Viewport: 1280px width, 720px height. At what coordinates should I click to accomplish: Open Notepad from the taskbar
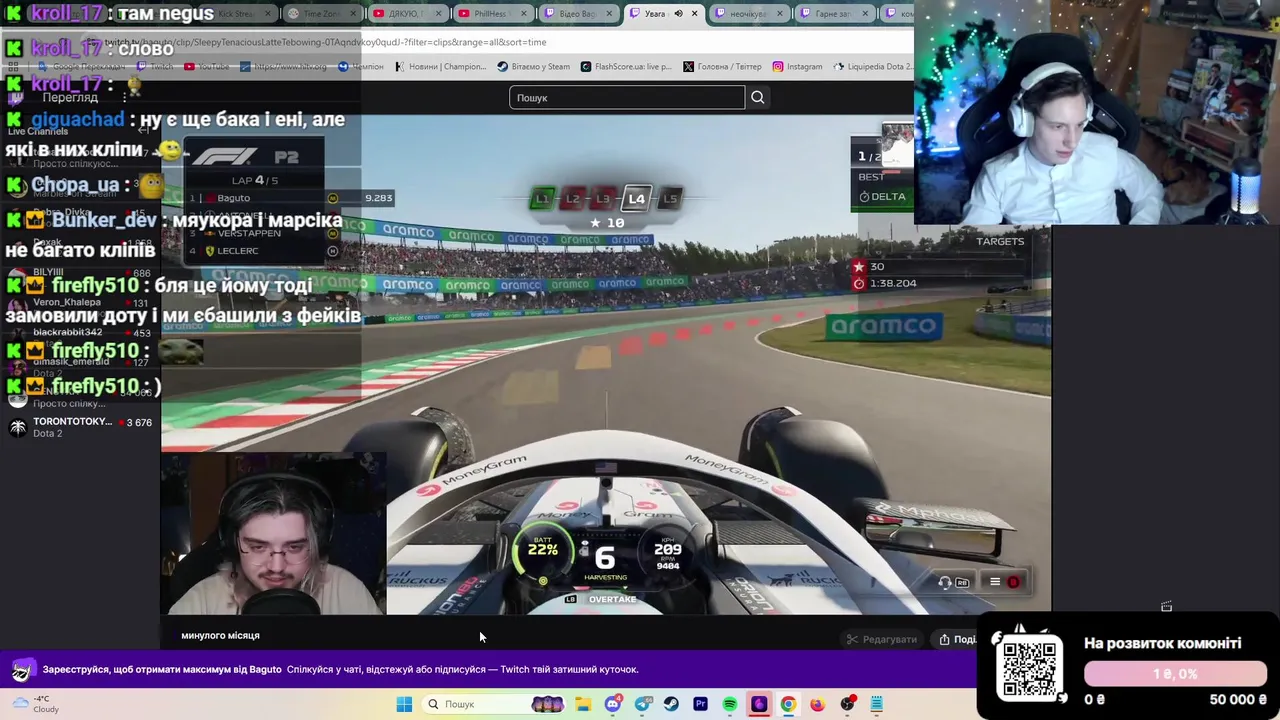click(876, 704)
